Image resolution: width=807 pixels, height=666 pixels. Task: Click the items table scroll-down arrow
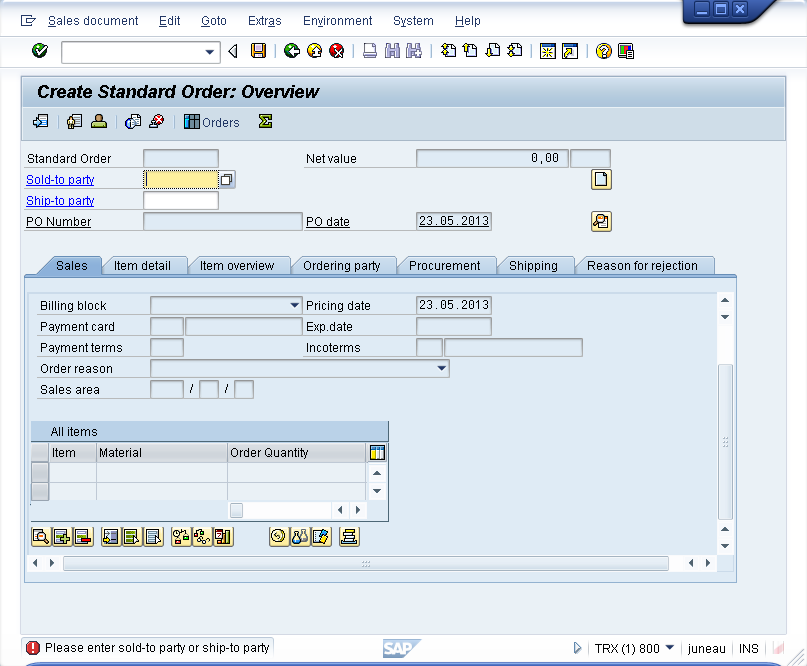coord(377,491)
